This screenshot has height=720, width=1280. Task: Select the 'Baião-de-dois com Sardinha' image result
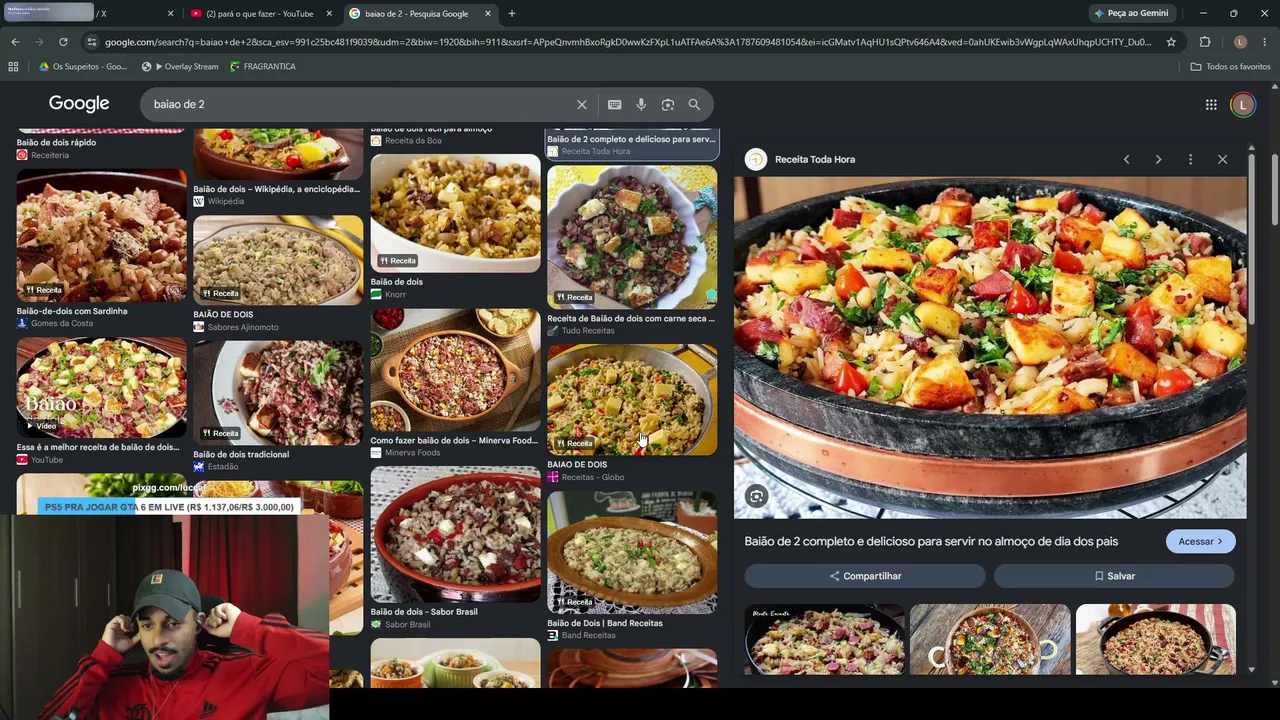(101, 236)
